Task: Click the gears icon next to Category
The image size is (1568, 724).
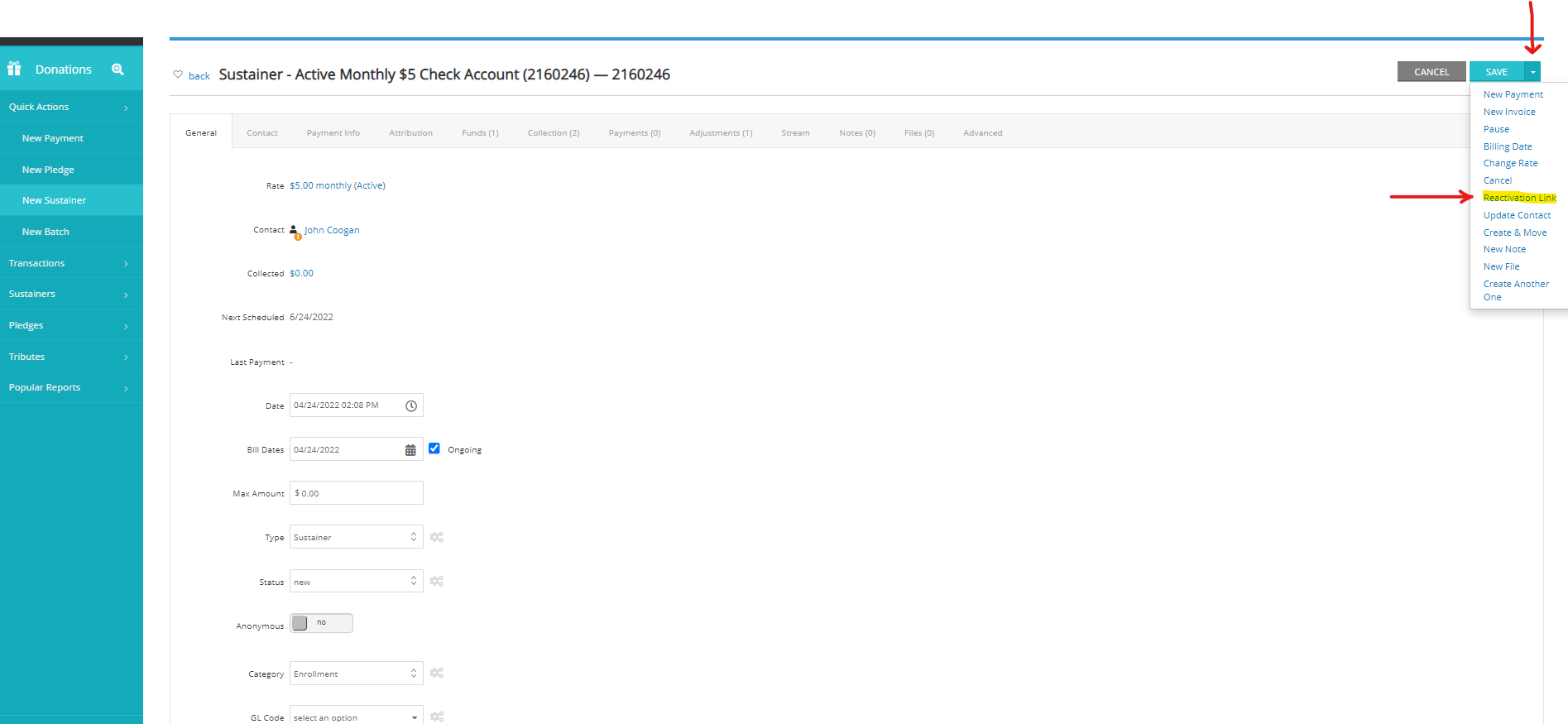Action: [437, 673]
